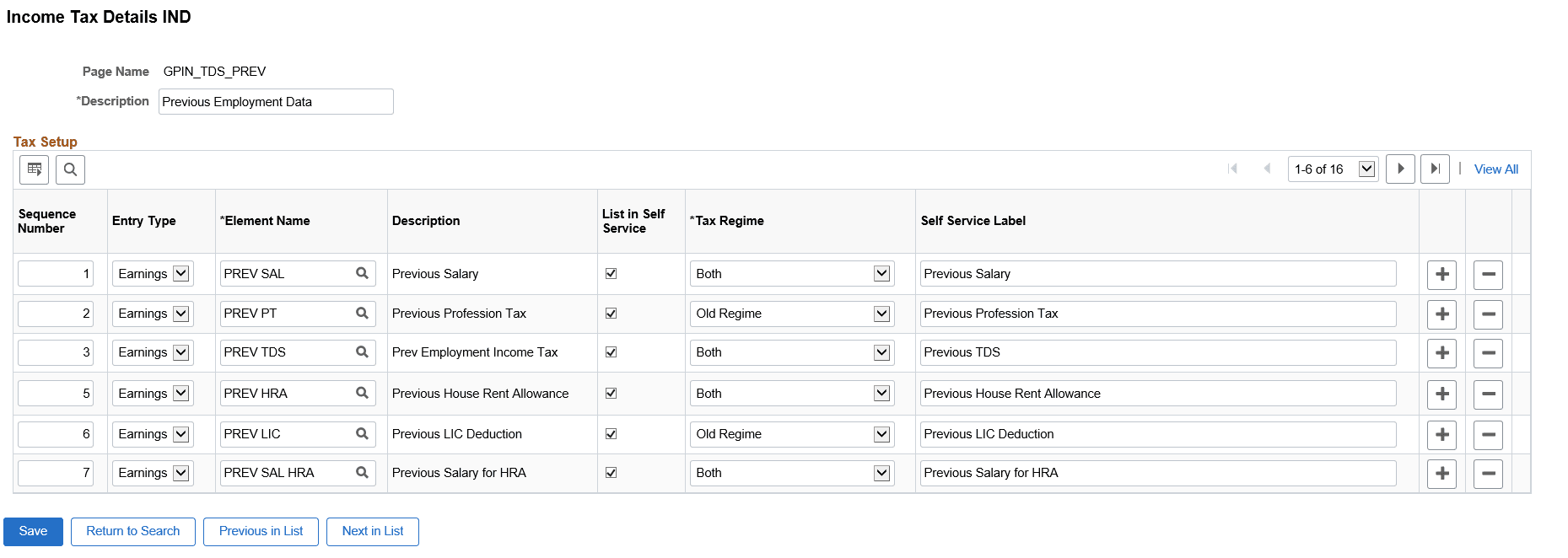Jump to the last page of rows
Screen dimensions: 1568x558
coord(1435,169)
